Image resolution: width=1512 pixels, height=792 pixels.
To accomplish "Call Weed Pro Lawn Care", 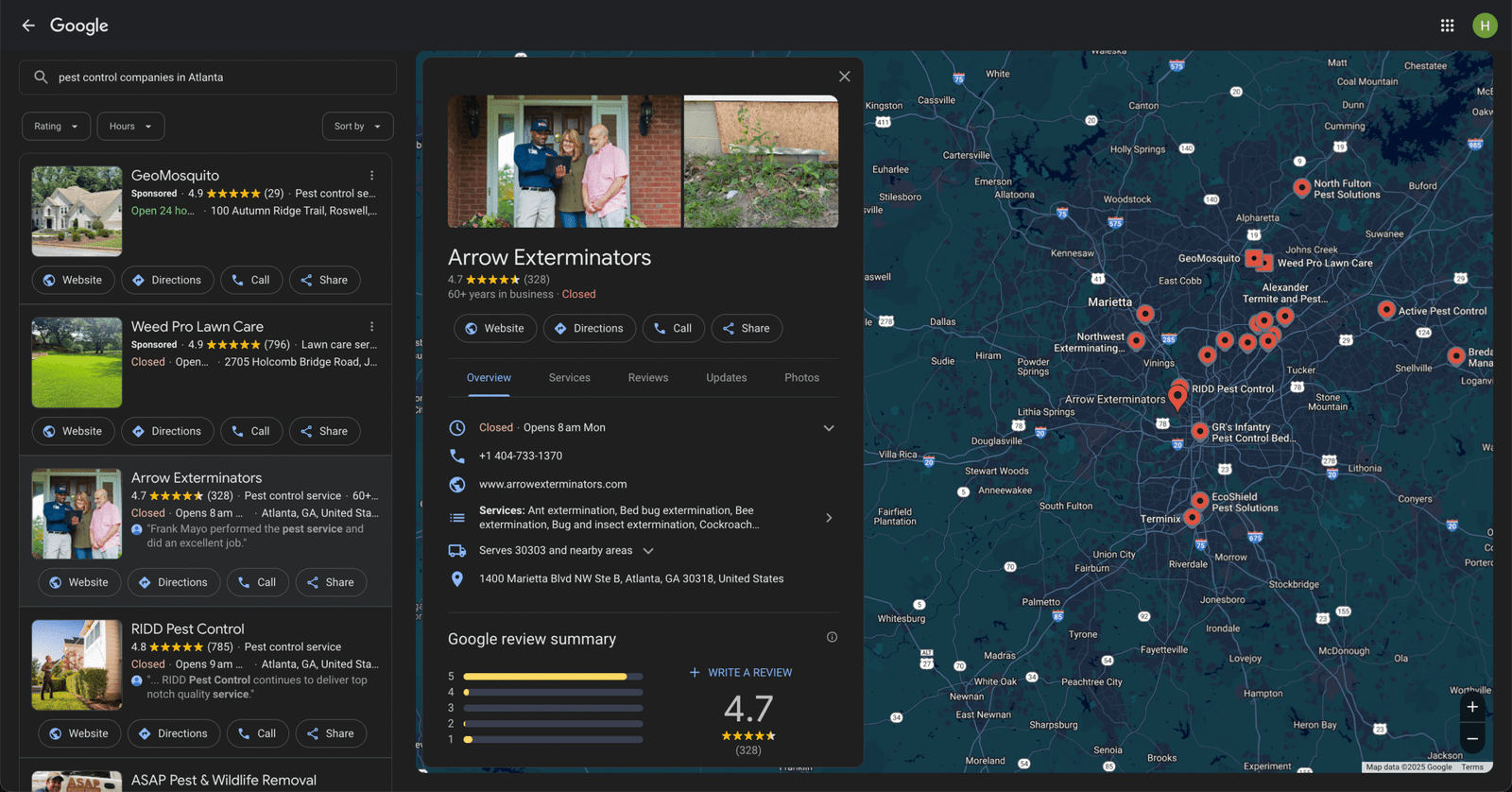I will pos(251,431).
